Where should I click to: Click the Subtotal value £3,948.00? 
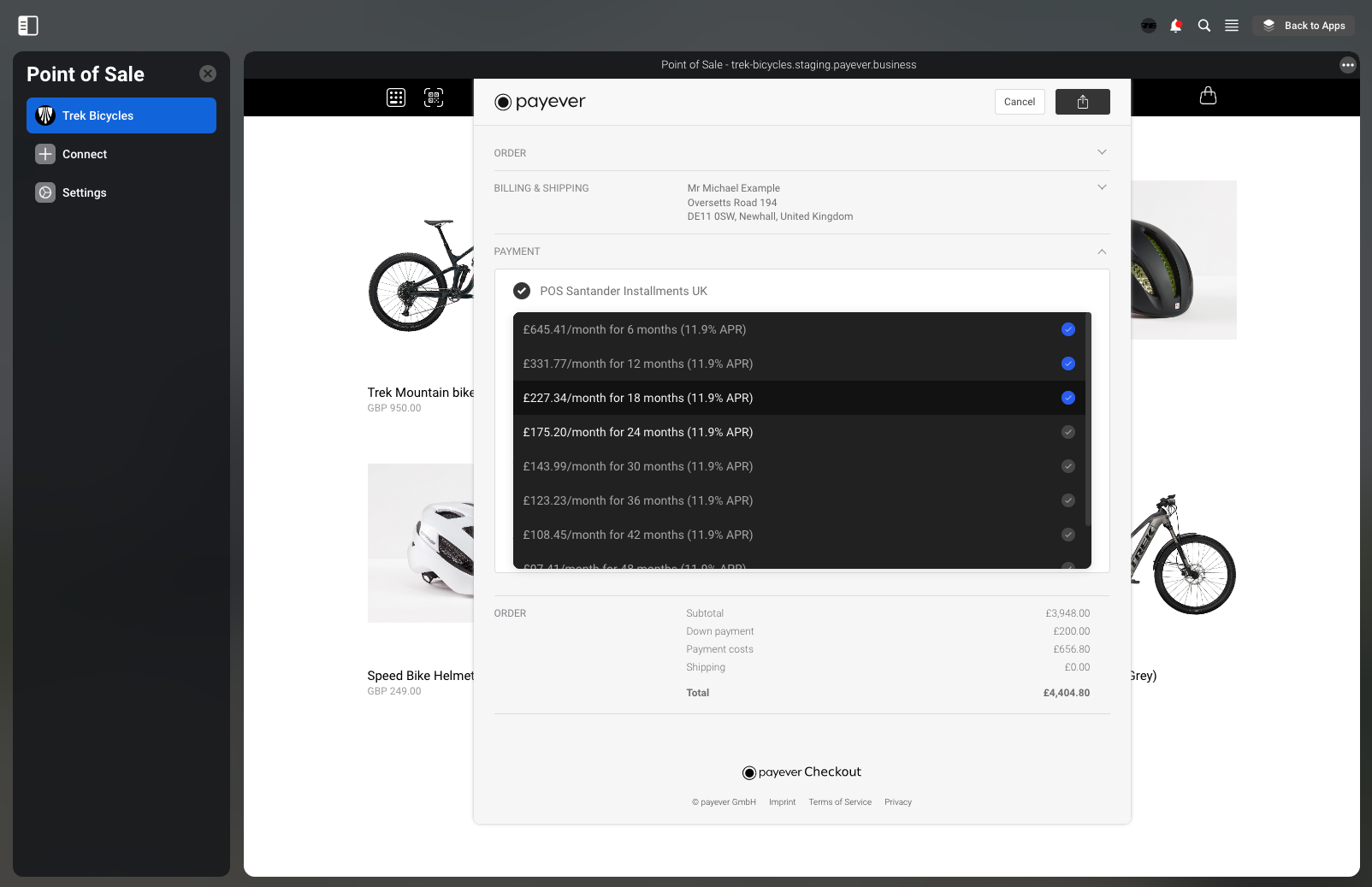pyautogui.click(x=1067, y=613)
